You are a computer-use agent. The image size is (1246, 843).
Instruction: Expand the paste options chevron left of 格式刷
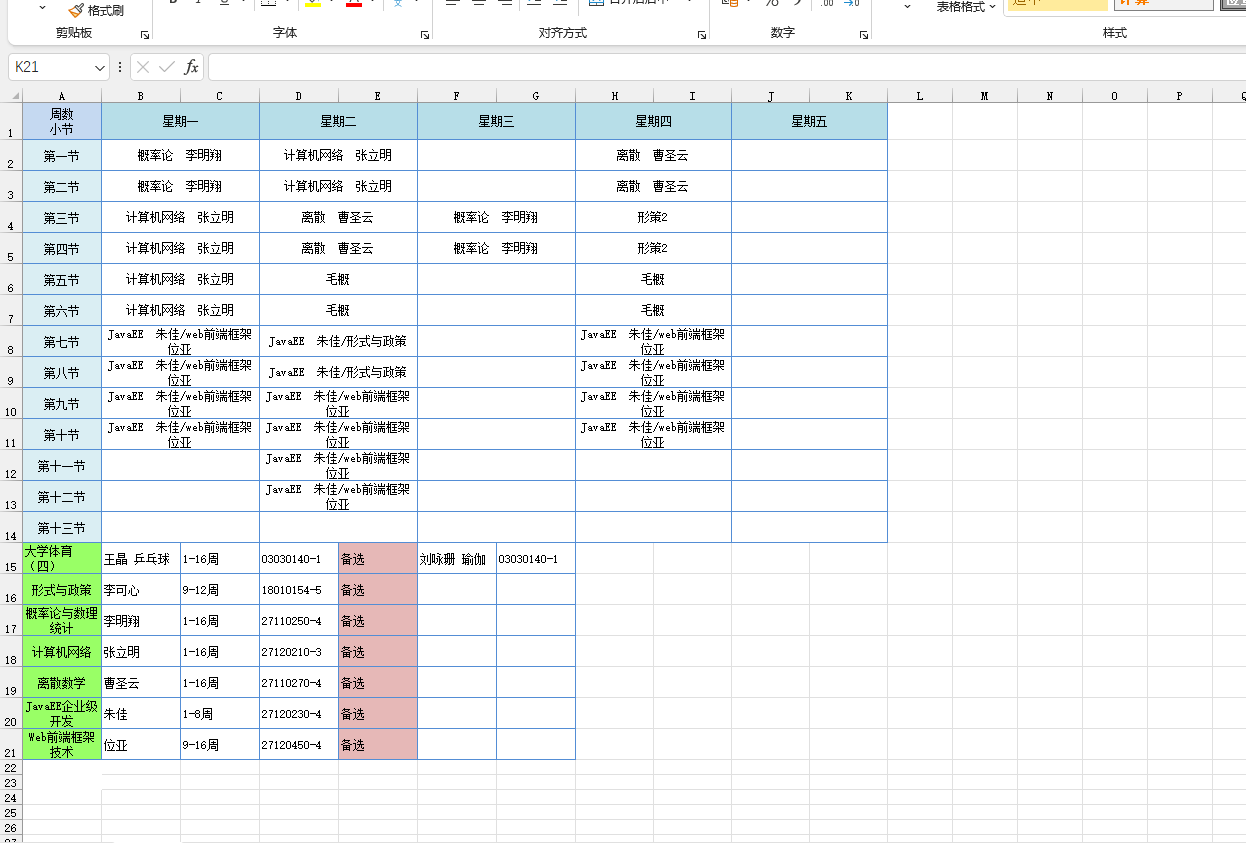click(42, 7)
